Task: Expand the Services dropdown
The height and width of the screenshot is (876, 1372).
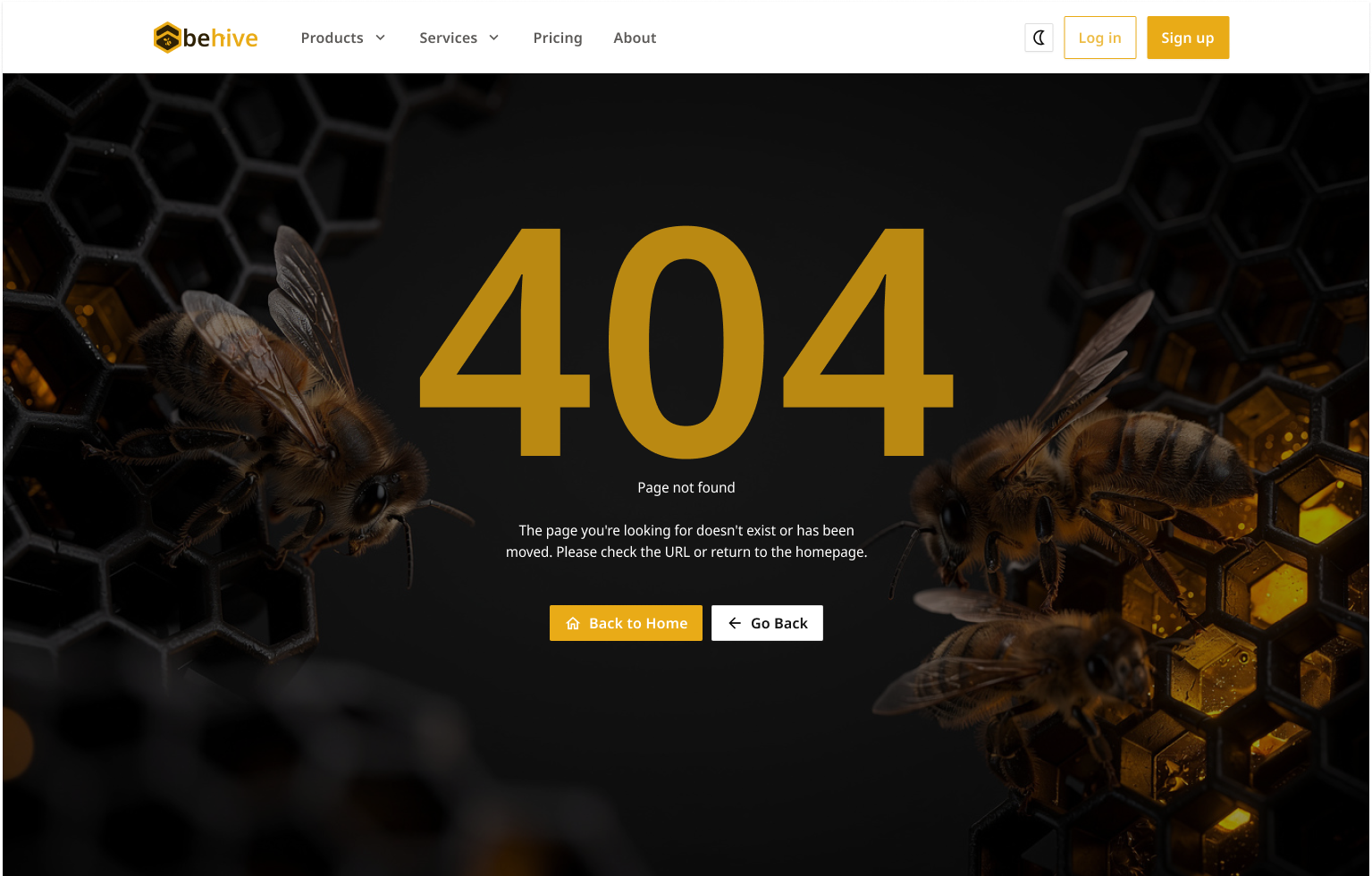Action: click(x=459, y=38)
